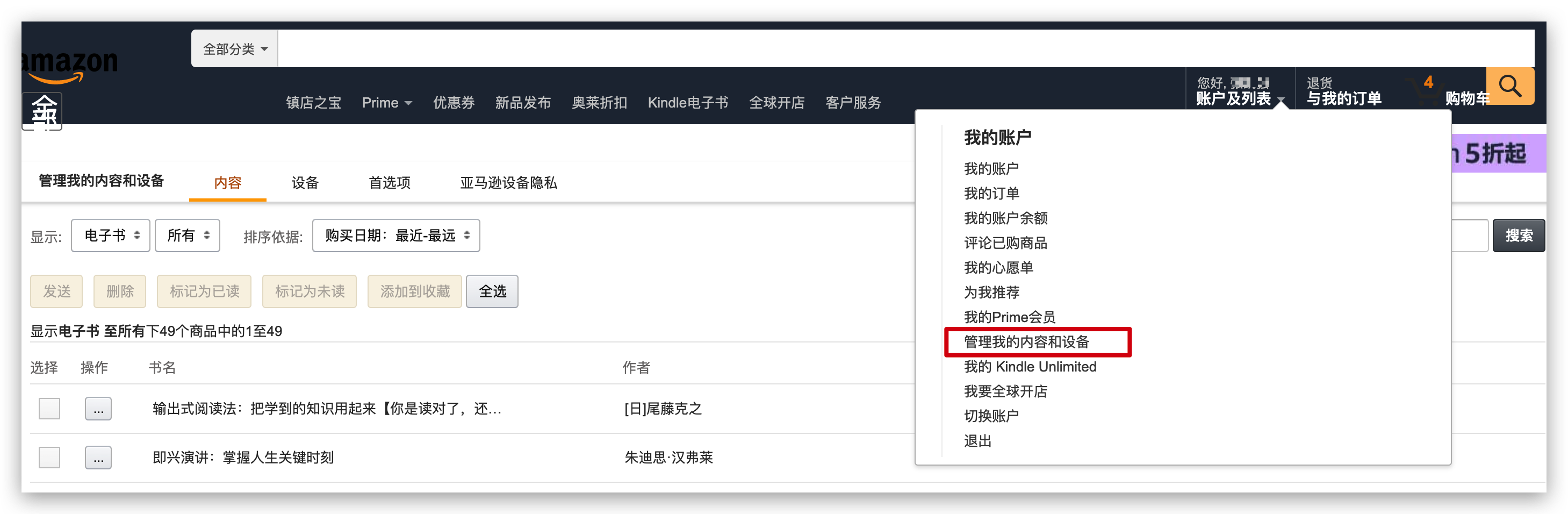Screen dimensions: 1568x514
Task: Open the 全部分类 category dropdown
Action: tap(235, 49)
